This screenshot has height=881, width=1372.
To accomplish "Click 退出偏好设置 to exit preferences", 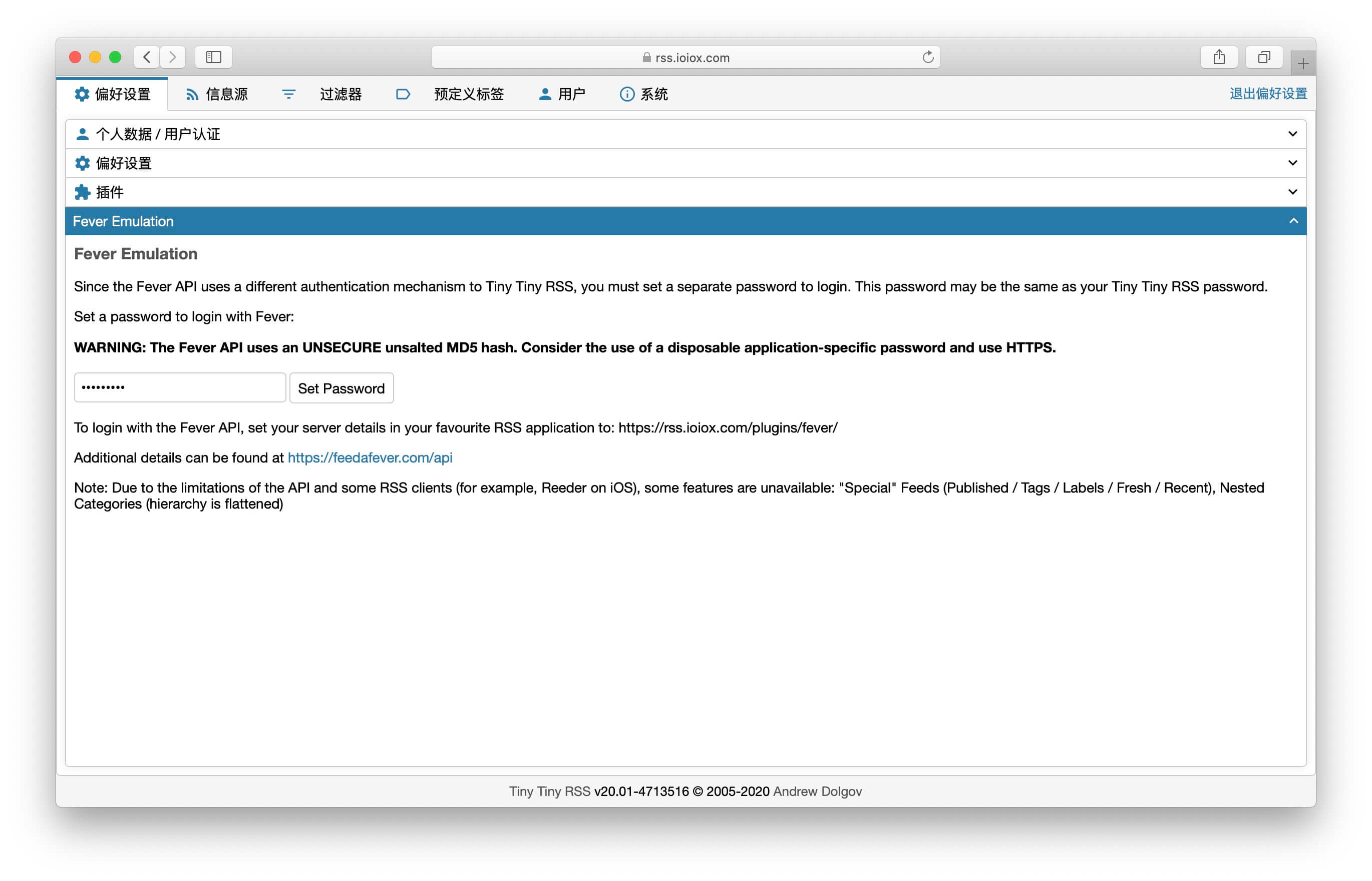I will point(1268,94).
